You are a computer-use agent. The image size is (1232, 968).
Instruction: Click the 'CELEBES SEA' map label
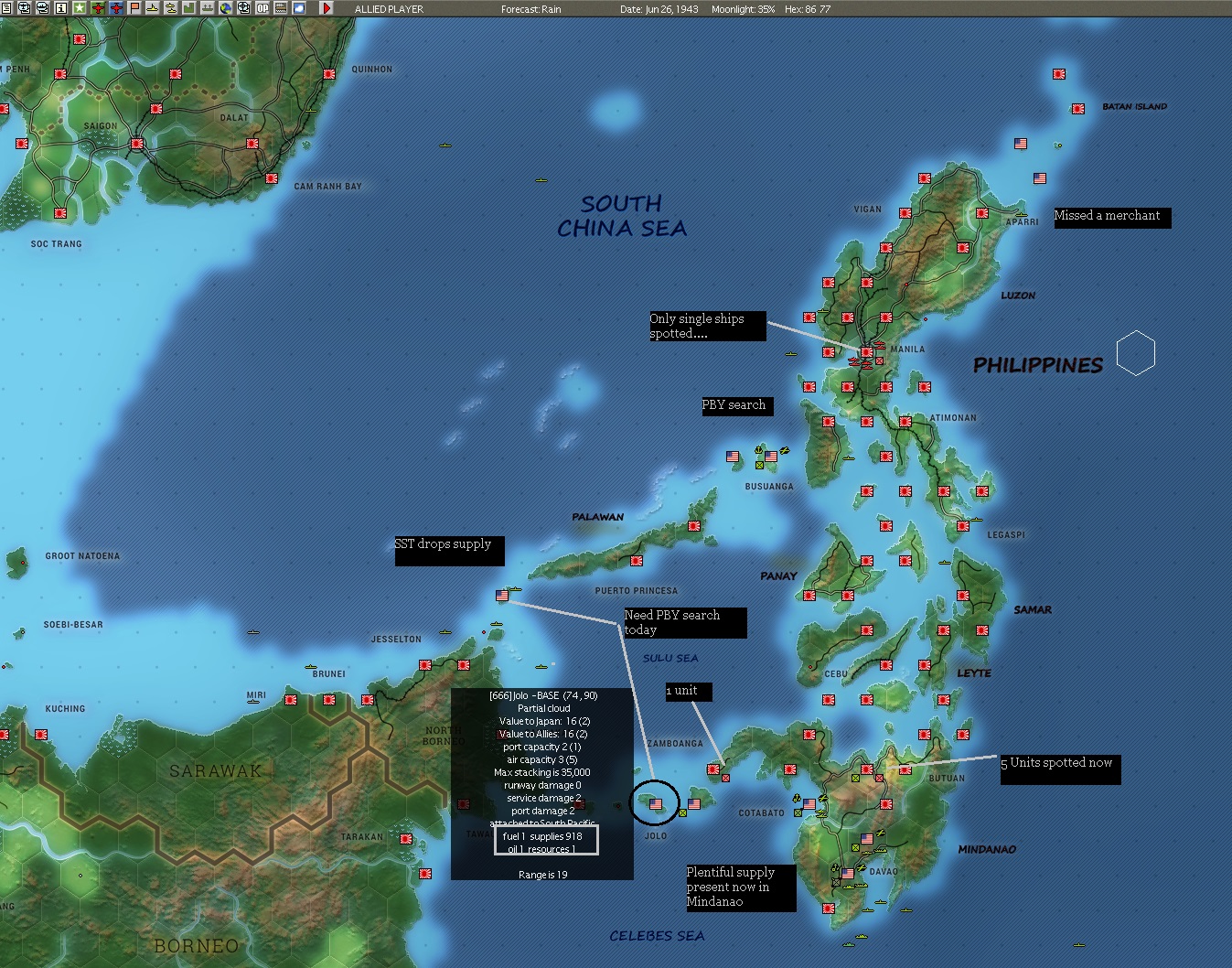[x=657, y=936]
